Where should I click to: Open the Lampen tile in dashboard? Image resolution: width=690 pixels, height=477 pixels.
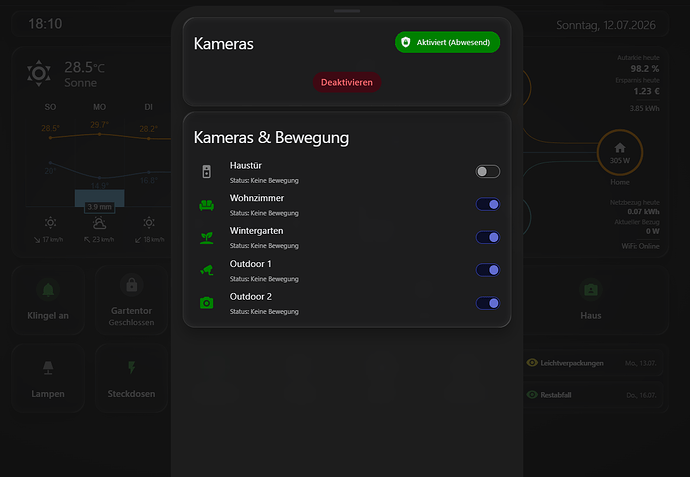48,378
